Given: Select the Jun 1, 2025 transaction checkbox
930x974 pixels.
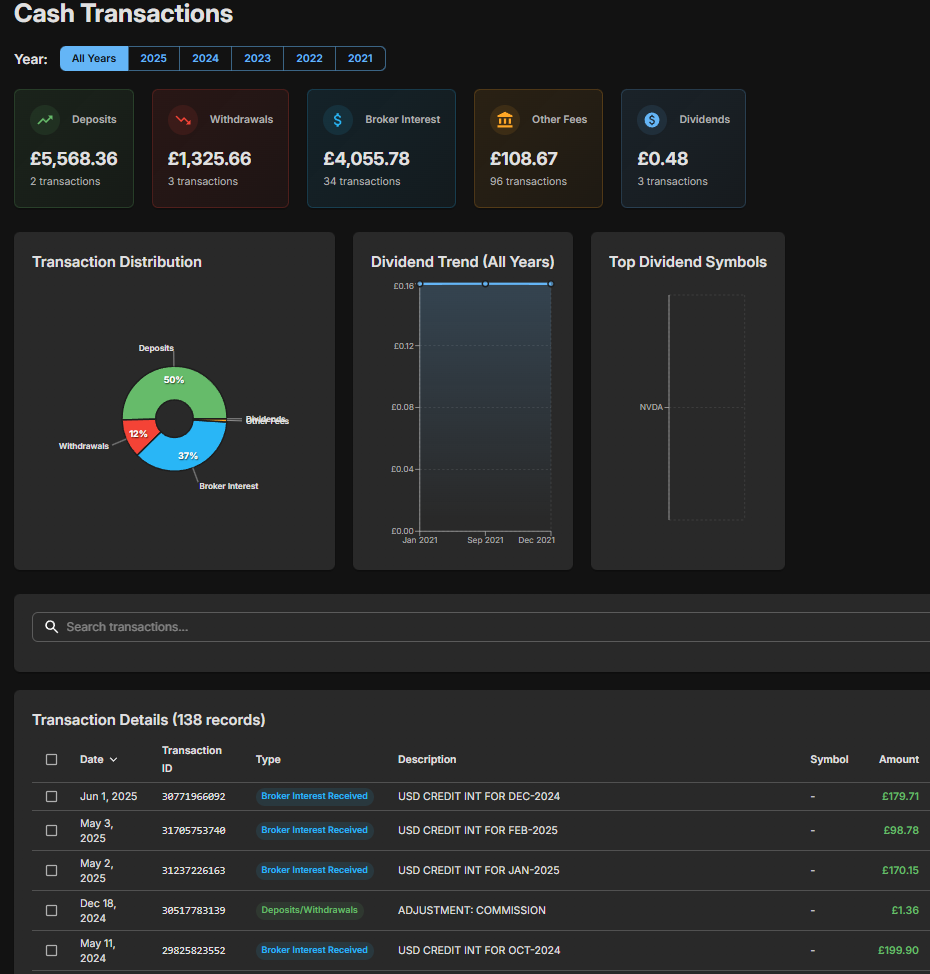Looking at the screenshot, I should (x=52, y=797).
